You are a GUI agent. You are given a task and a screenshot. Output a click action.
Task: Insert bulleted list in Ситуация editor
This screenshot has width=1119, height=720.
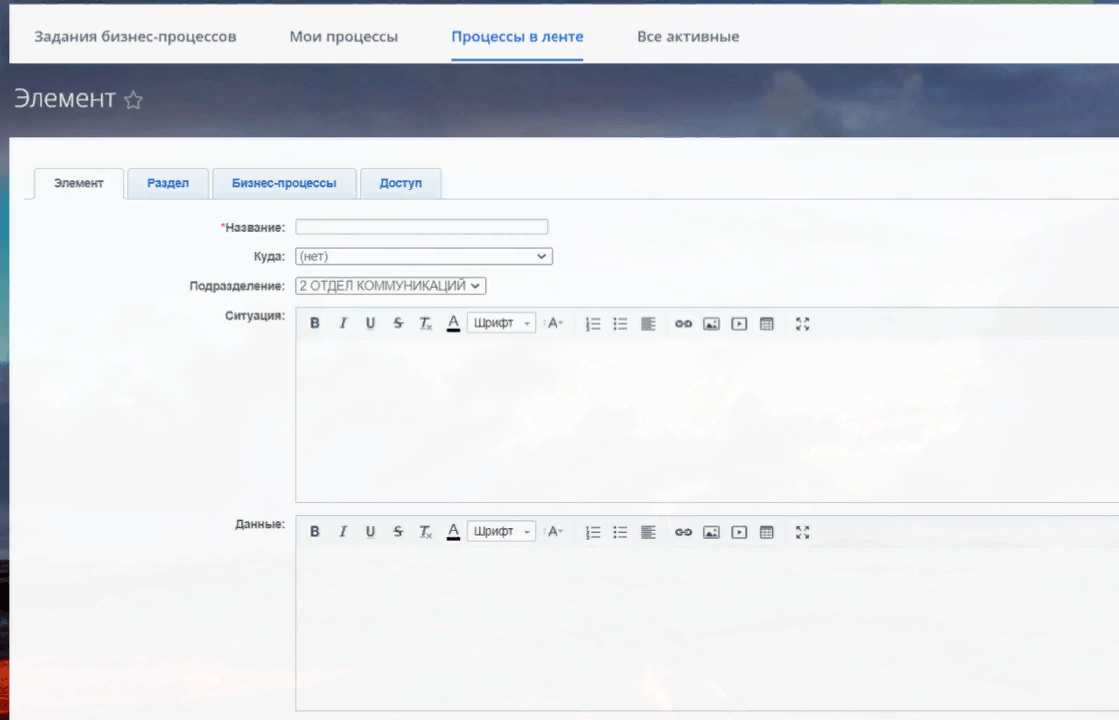point(620,324)
